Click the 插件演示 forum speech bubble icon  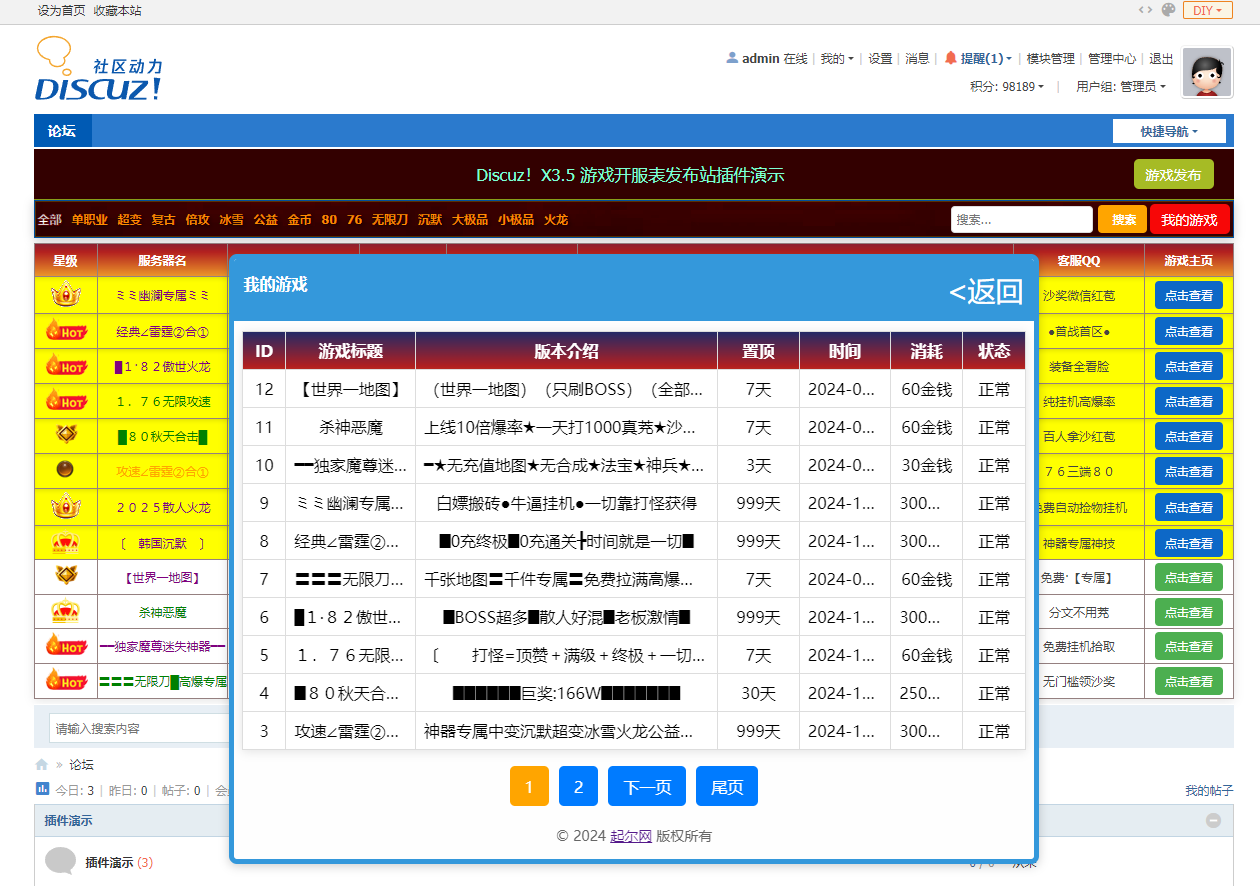(x=61, y=861)
